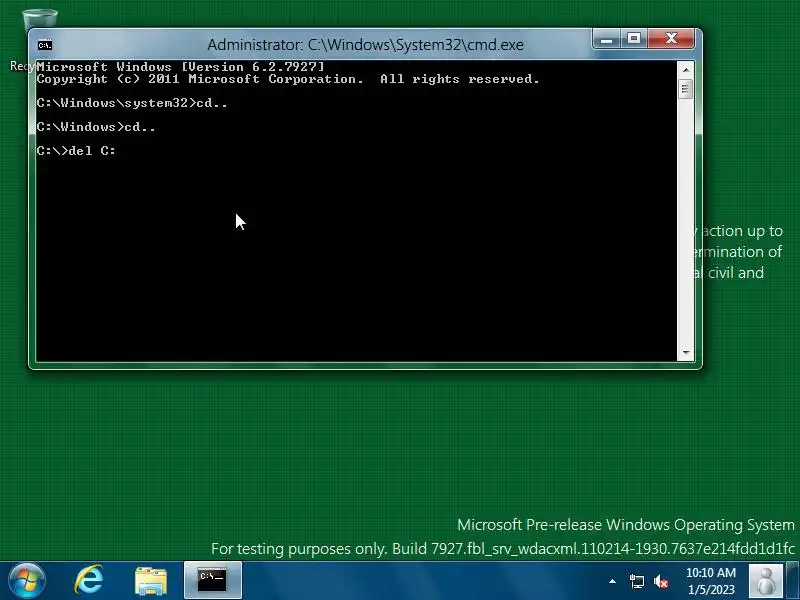Click the muted volume tray icon
Screen dimensions: 800x600
point(661,581)
